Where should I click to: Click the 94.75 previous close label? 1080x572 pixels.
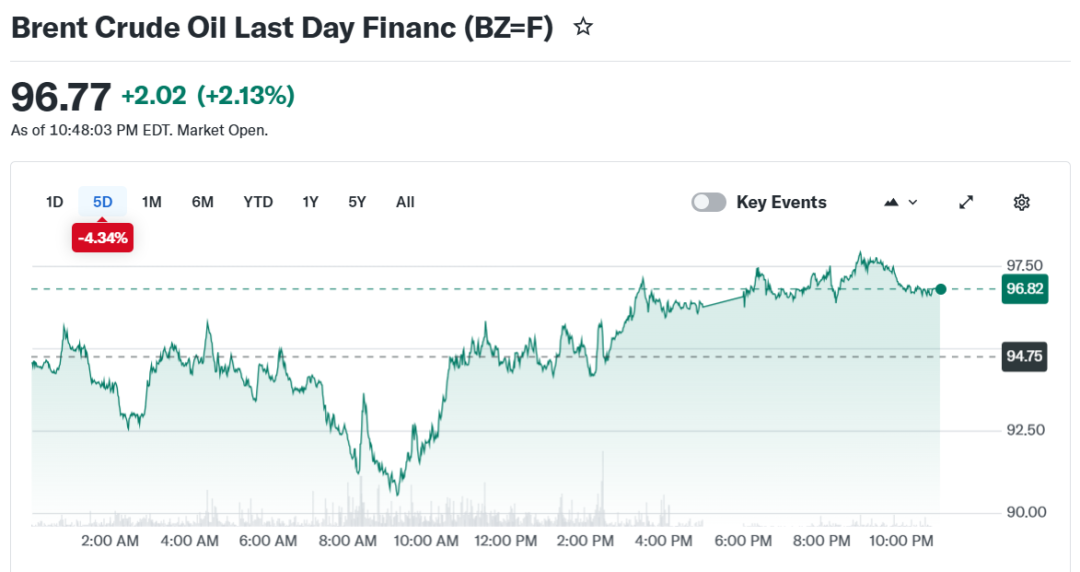pos(1025,357)
